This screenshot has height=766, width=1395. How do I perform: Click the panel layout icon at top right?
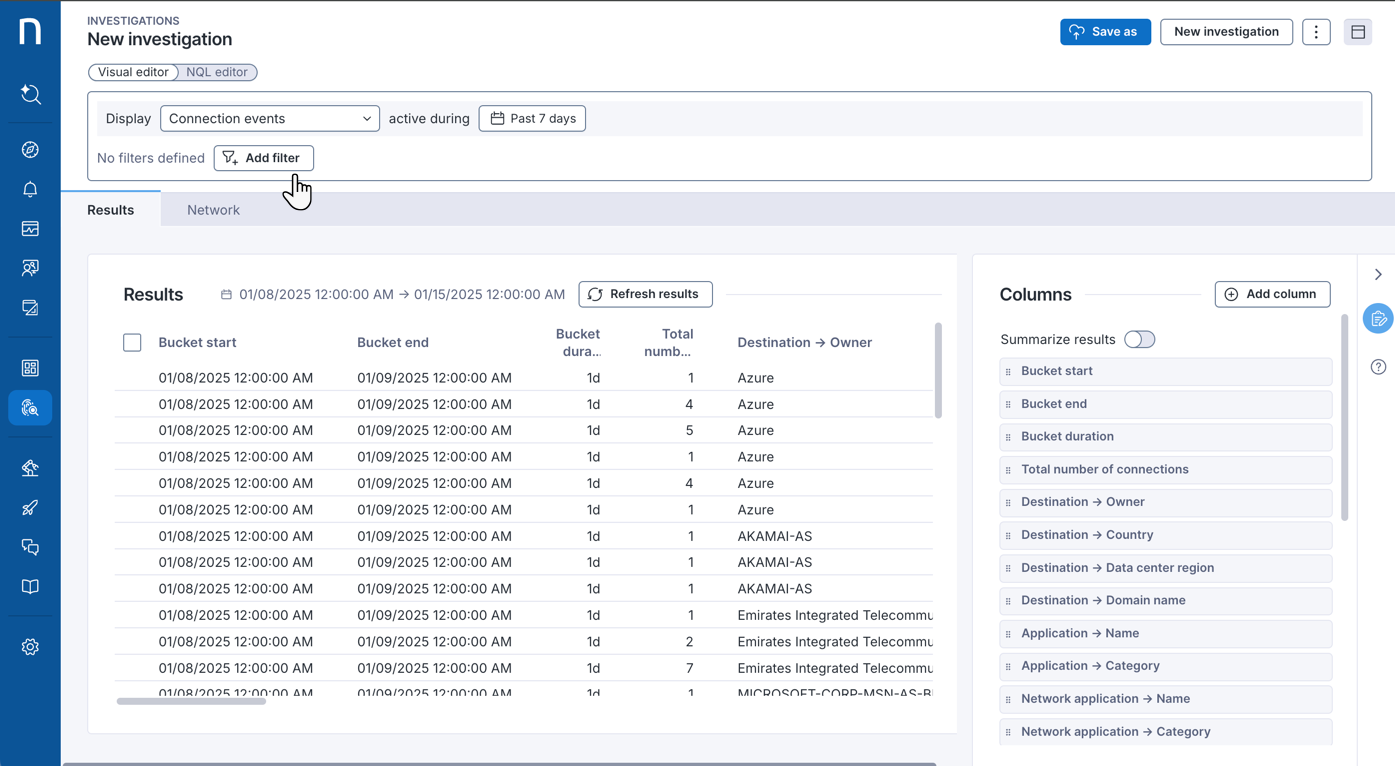click(x=1357, y=31)
